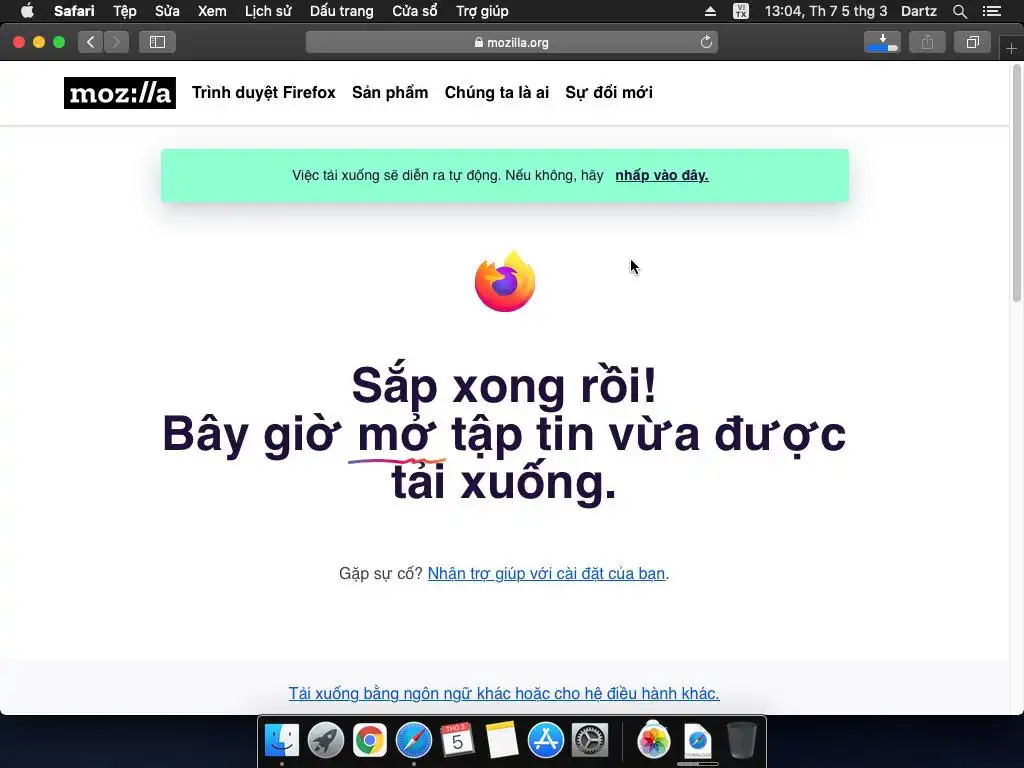Click the downloading file in the Dock
Image resolution: width=1024 pixels, height=768 pixels.
697,742
